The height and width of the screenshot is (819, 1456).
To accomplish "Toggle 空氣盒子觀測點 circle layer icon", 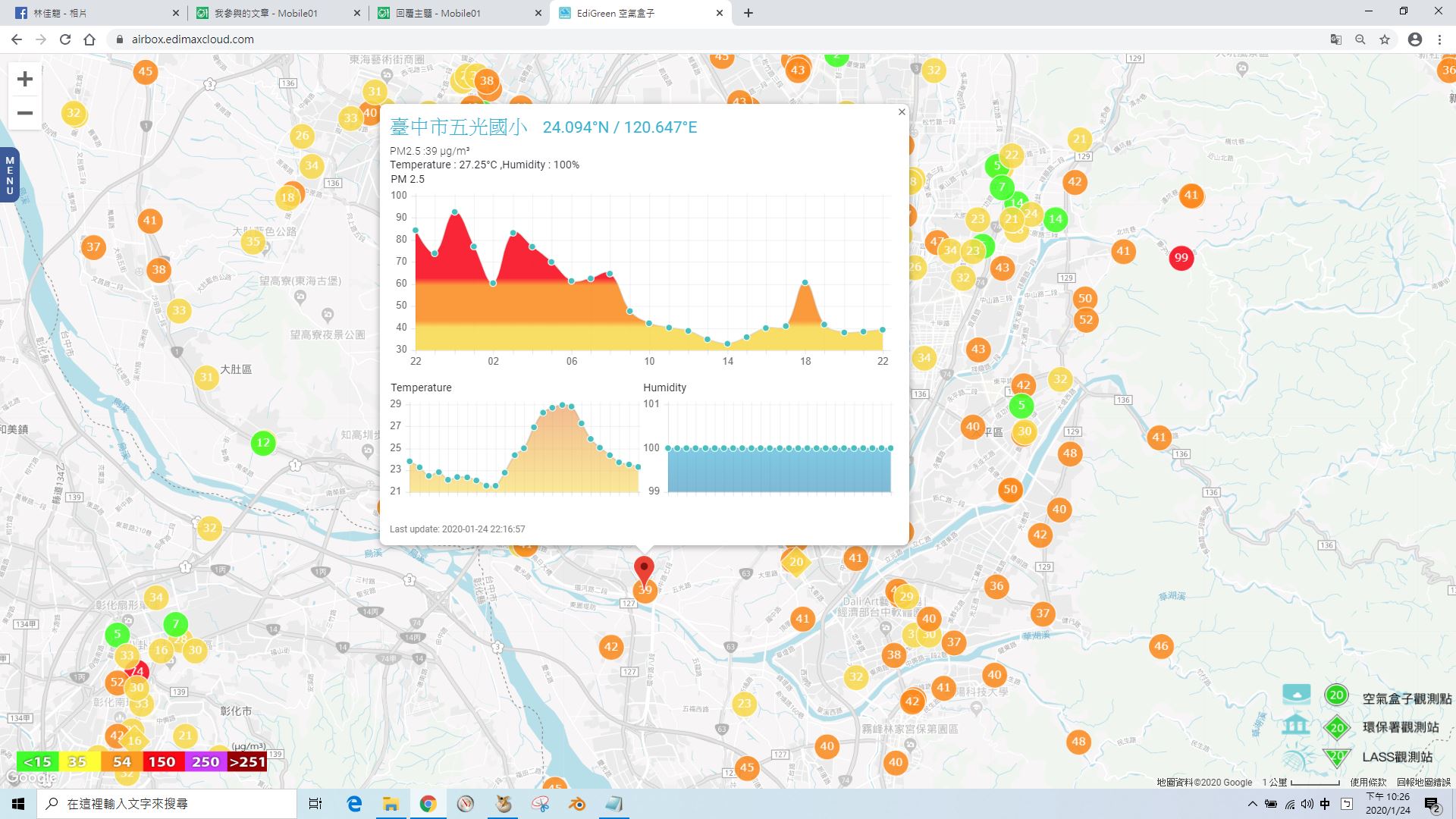I will click(x=1336, y=695).
